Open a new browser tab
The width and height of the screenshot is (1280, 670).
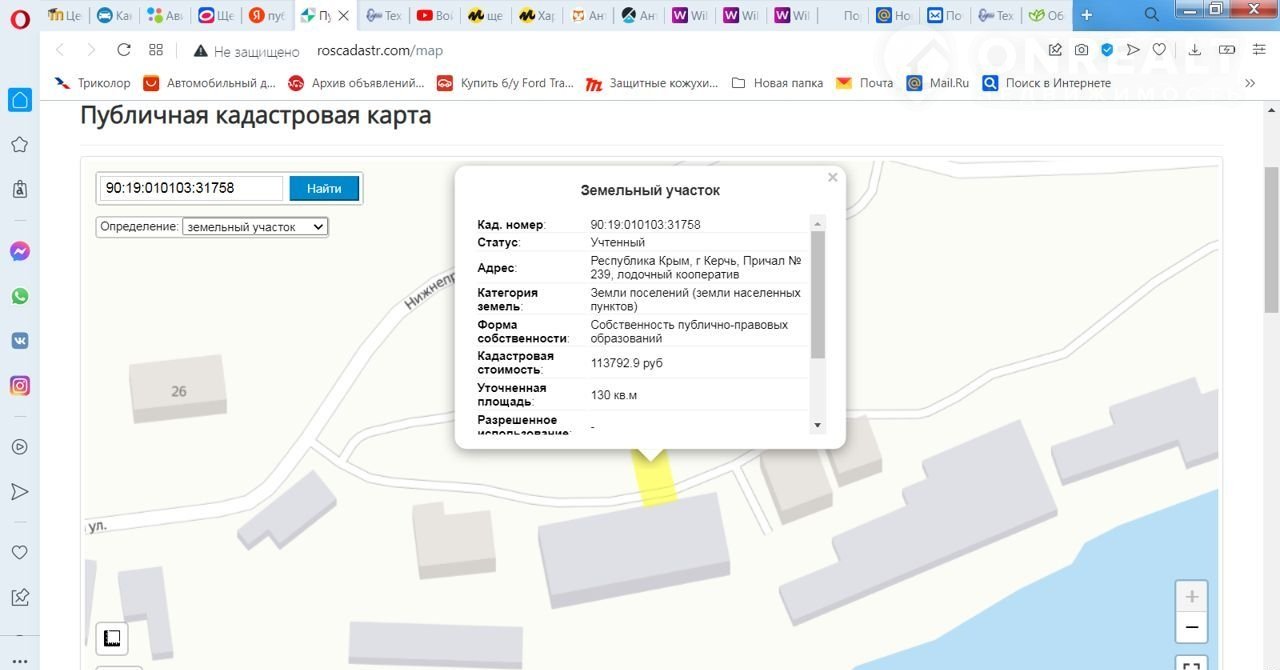point(1087,15)
